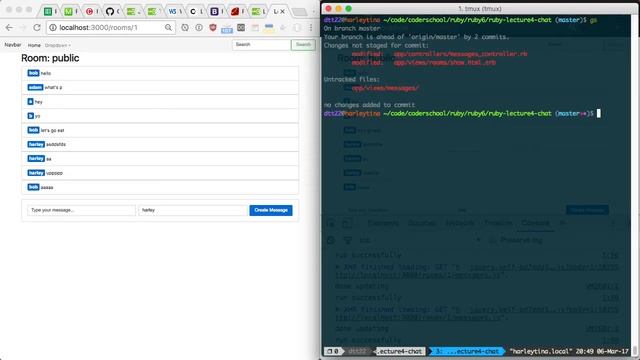Click 'On branch master' terminal line
Screen dimensions: 640x360
click(352, 28)
